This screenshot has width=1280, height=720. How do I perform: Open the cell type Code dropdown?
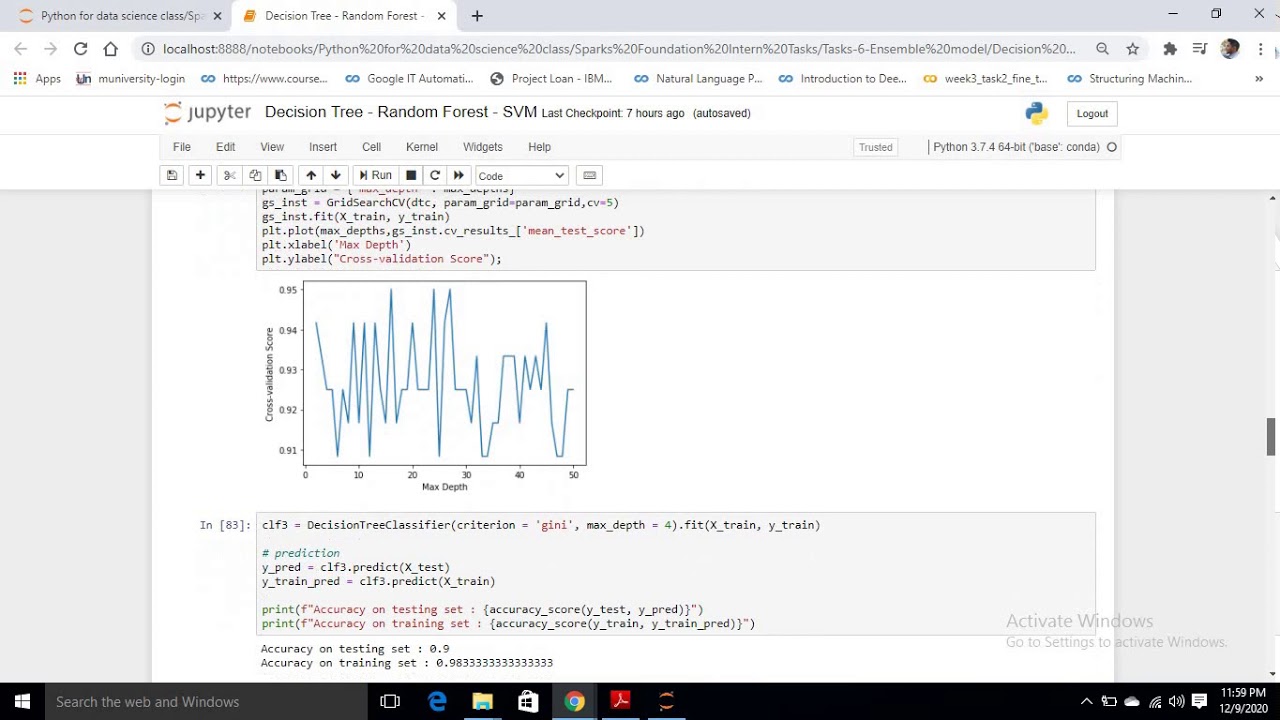(522, 176)
